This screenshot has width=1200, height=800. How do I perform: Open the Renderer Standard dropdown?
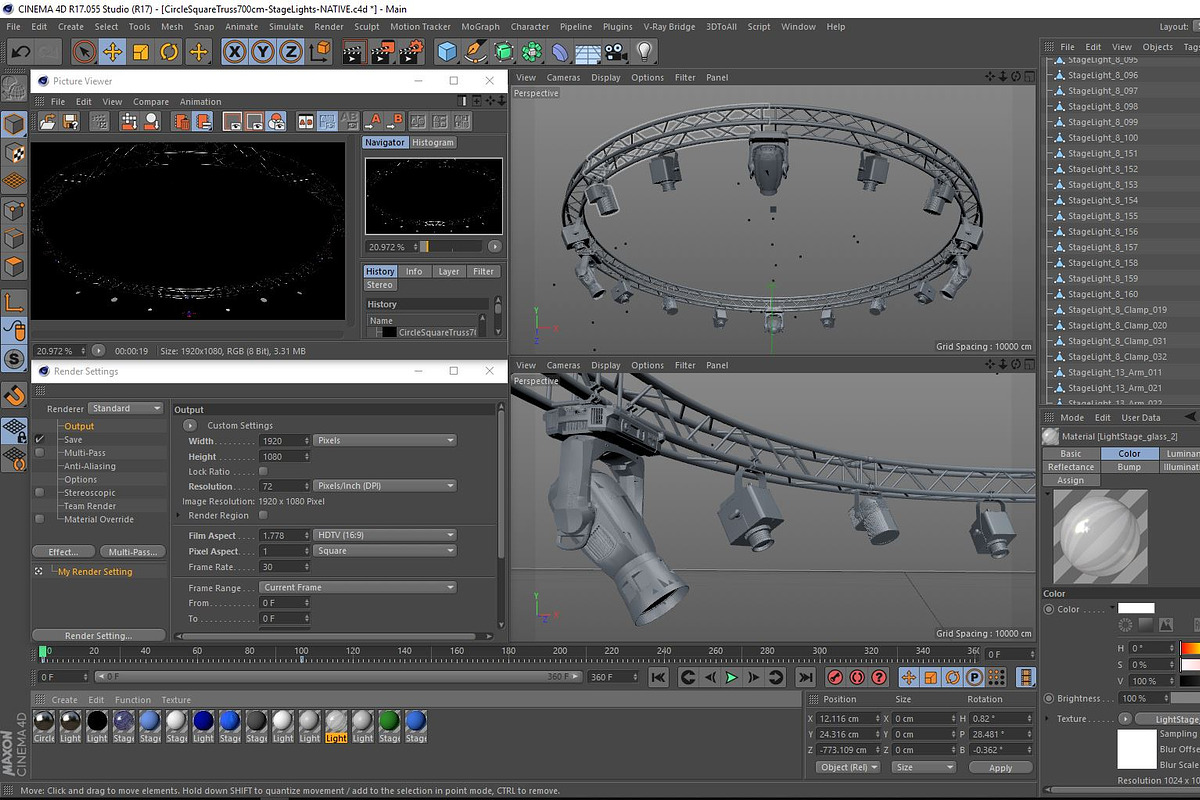coord(126,408)
